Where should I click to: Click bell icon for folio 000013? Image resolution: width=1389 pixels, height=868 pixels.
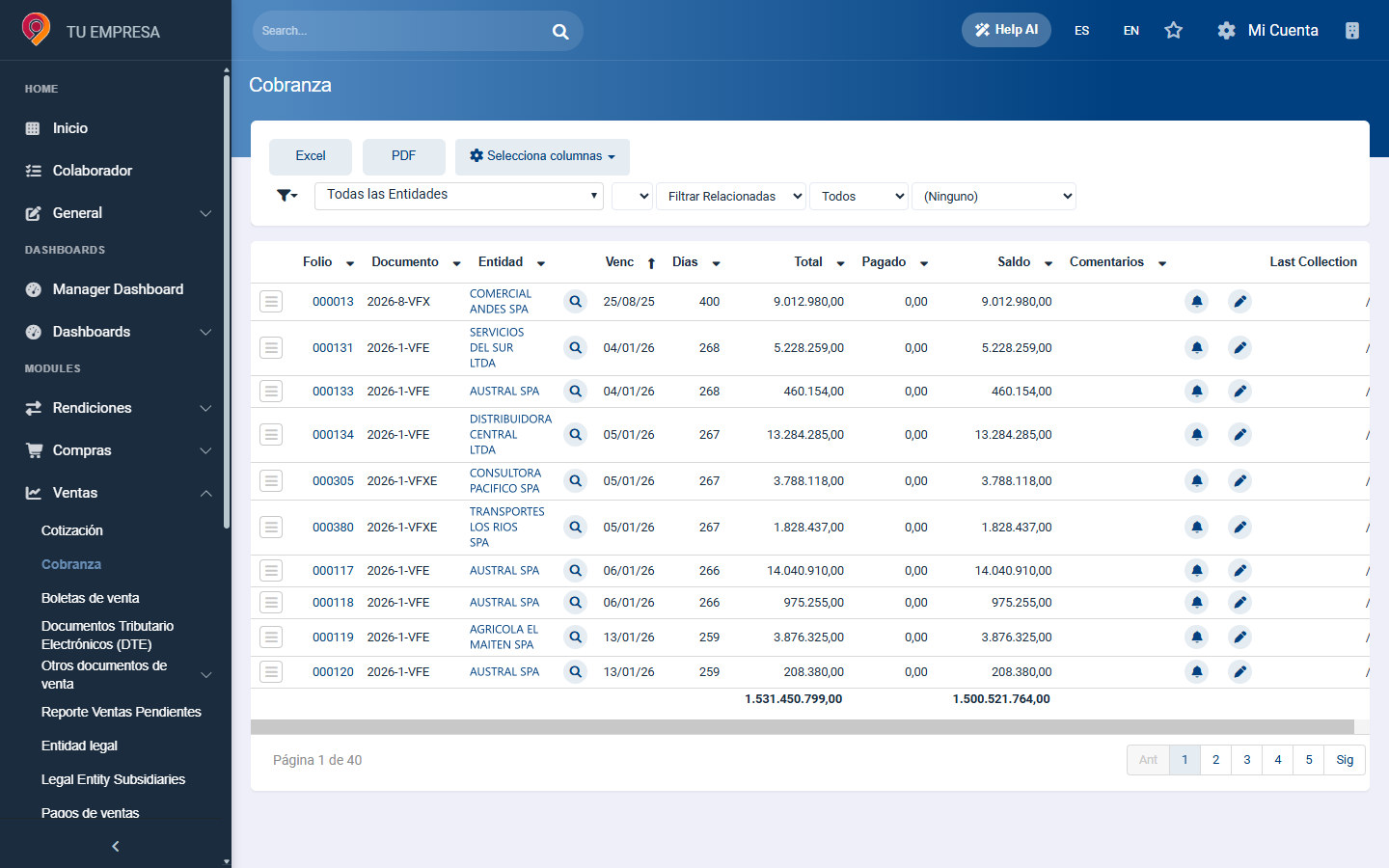point(1196,302)
